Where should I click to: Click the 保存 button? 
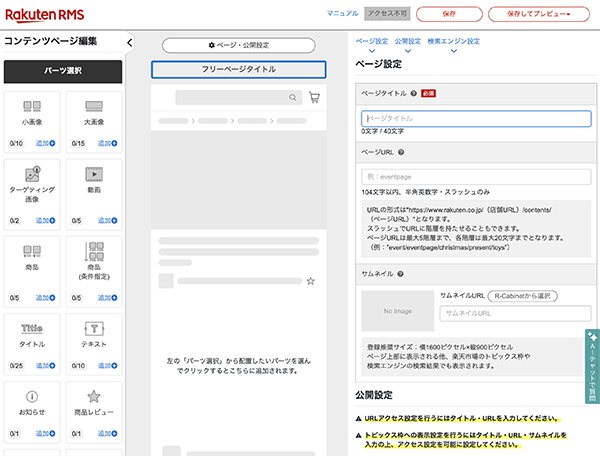point(448,14)
